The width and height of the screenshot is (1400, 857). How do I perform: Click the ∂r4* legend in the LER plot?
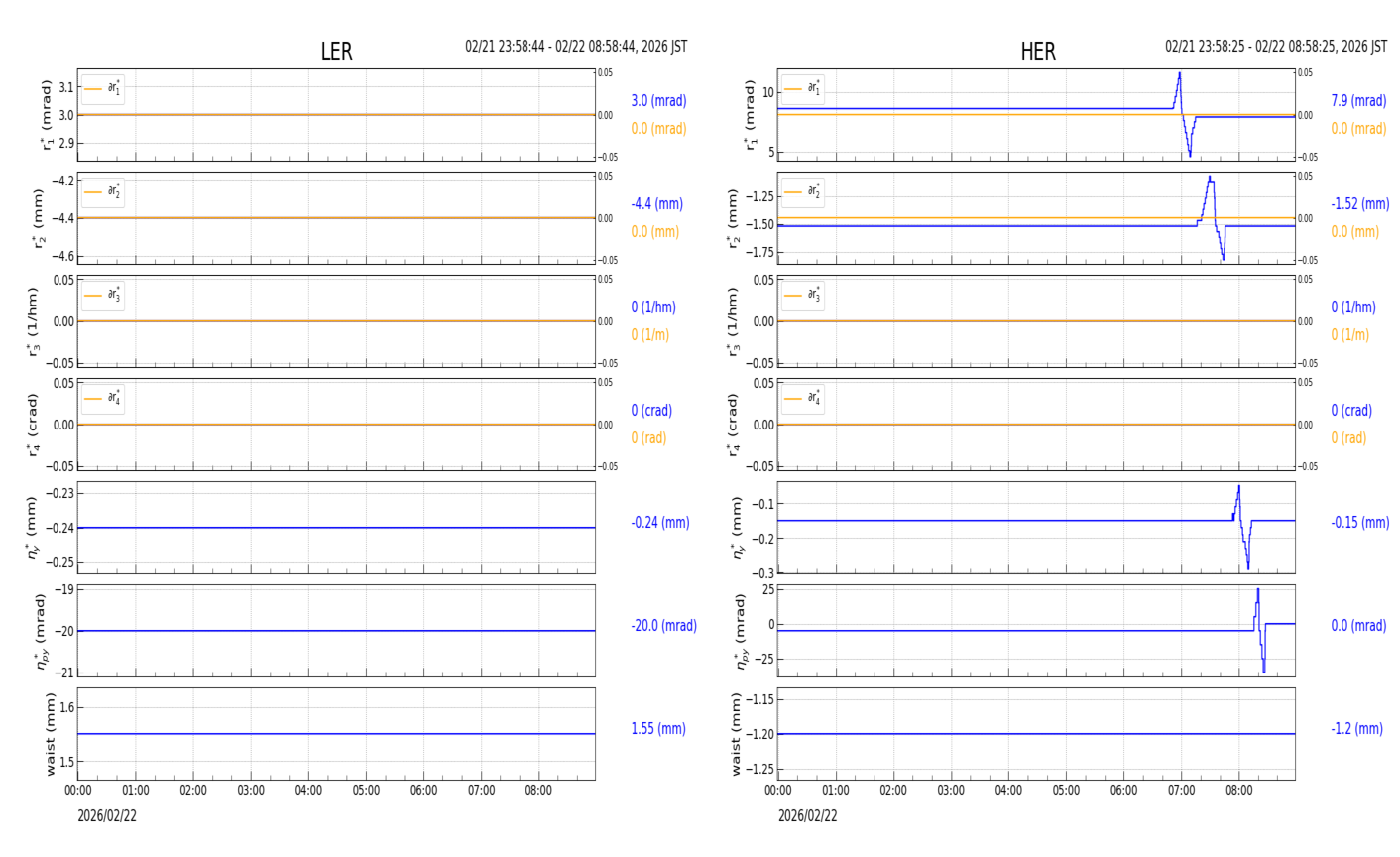103,399
